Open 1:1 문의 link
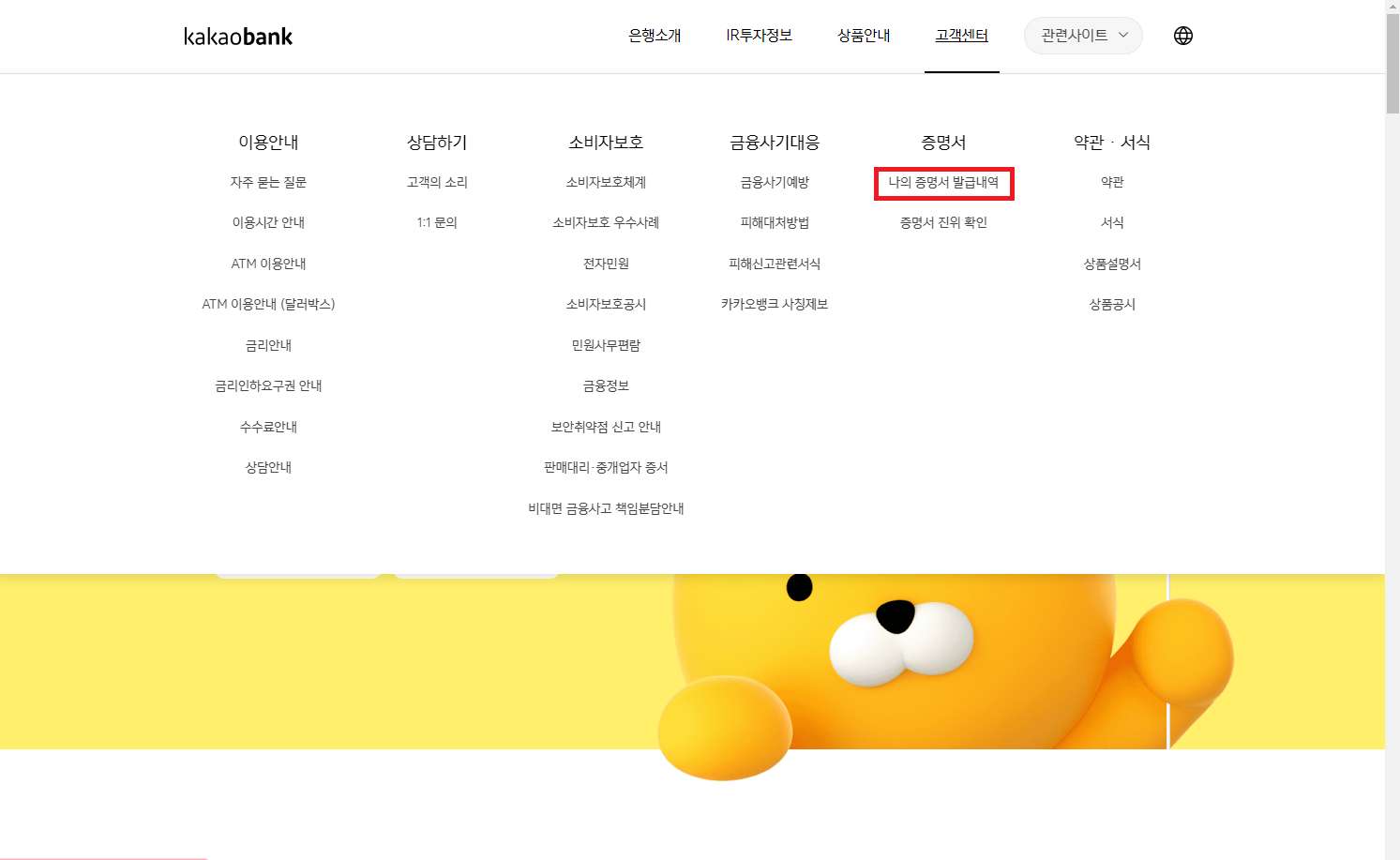This screenshot has height=860, width=1400. tap(437, 223)
